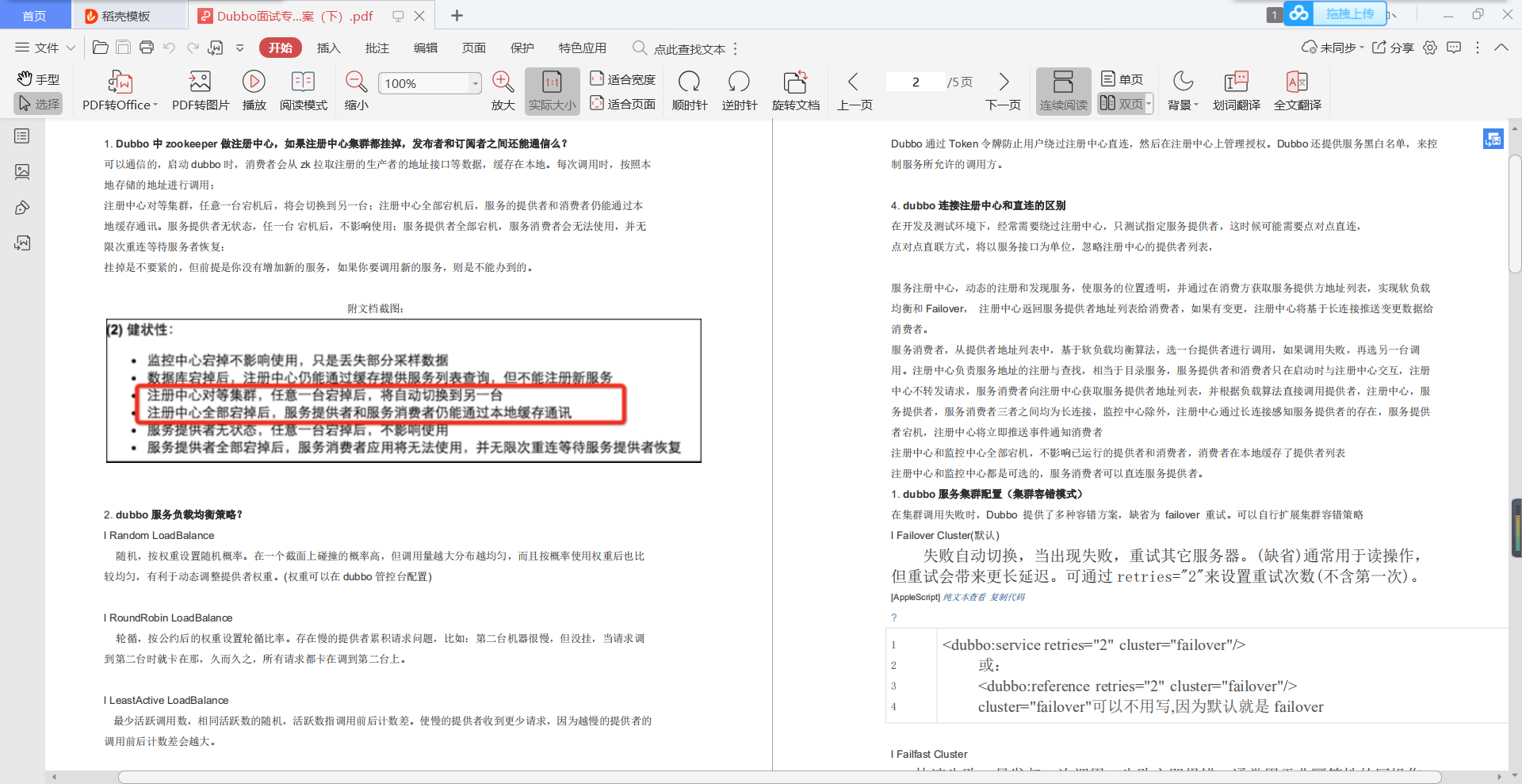The height and width of the screenshot is (784, 1522).
Task: Open 双页 layout dropdown arrow
Action: tap(1149, 104)
